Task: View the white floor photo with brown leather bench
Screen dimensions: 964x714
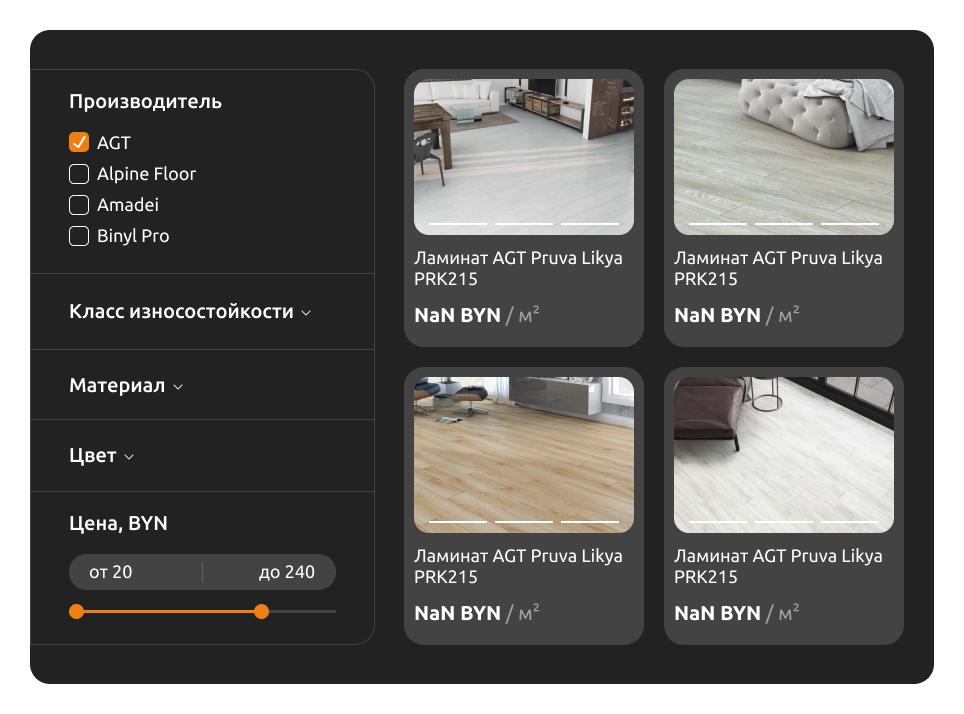Action: click(x=784, y=454)
